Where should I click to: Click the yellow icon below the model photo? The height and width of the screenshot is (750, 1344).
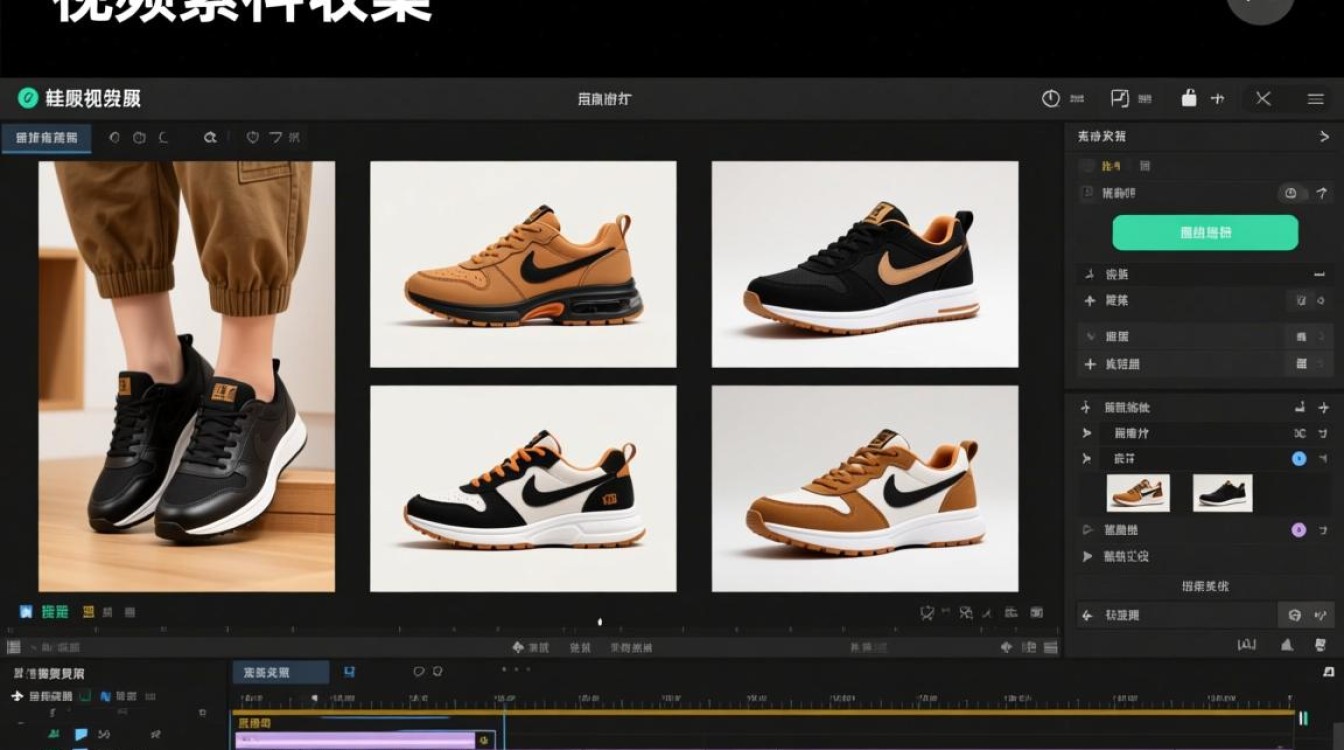click(x=88, y=611)
